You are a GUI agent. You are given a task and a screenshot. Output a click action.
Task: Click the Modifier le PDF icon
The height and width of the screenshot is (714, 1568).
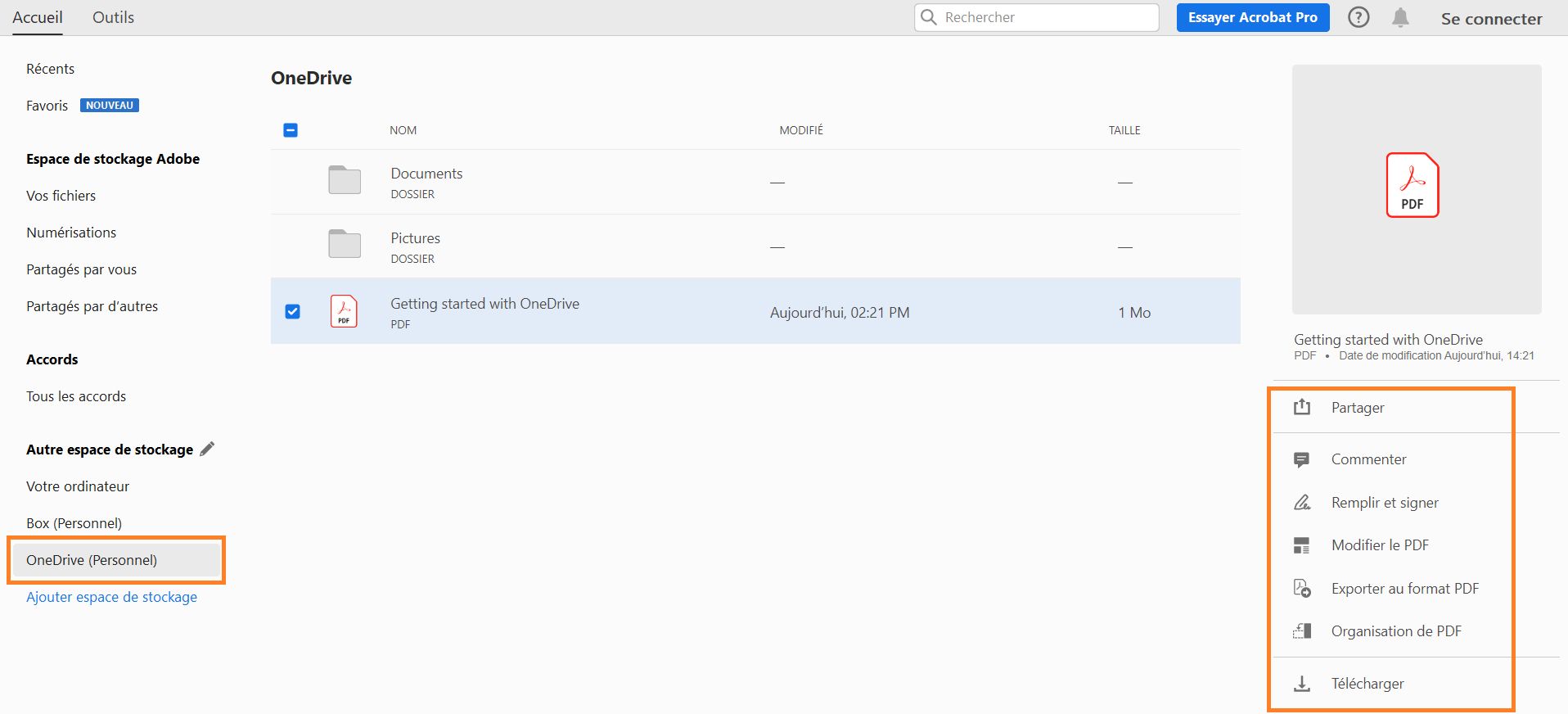(x=1302, y=545)
